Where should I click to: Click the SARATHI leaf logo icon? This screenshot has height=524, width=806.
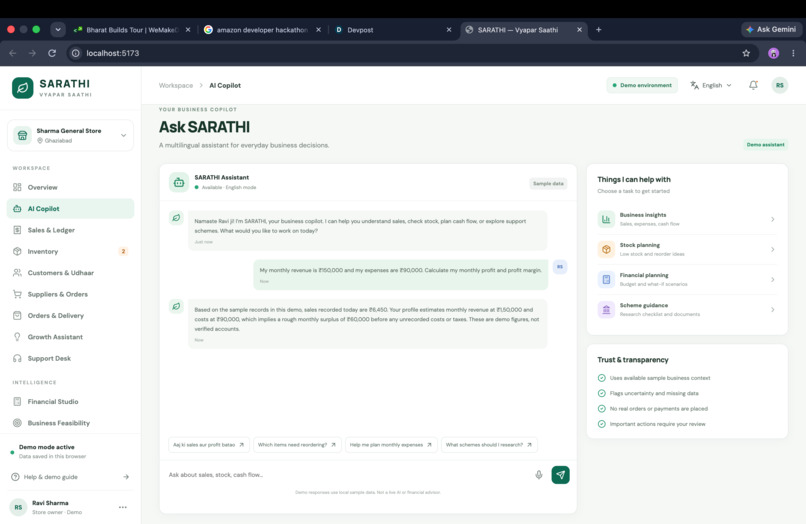[x=23, y=88]
